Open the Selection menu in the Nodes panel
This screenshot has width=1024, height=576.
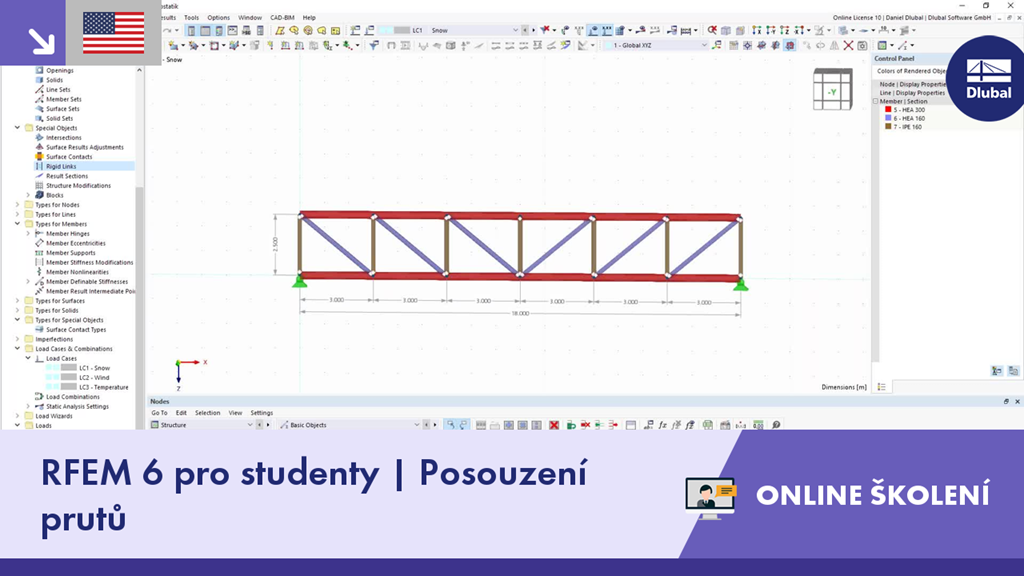point(207,413)
